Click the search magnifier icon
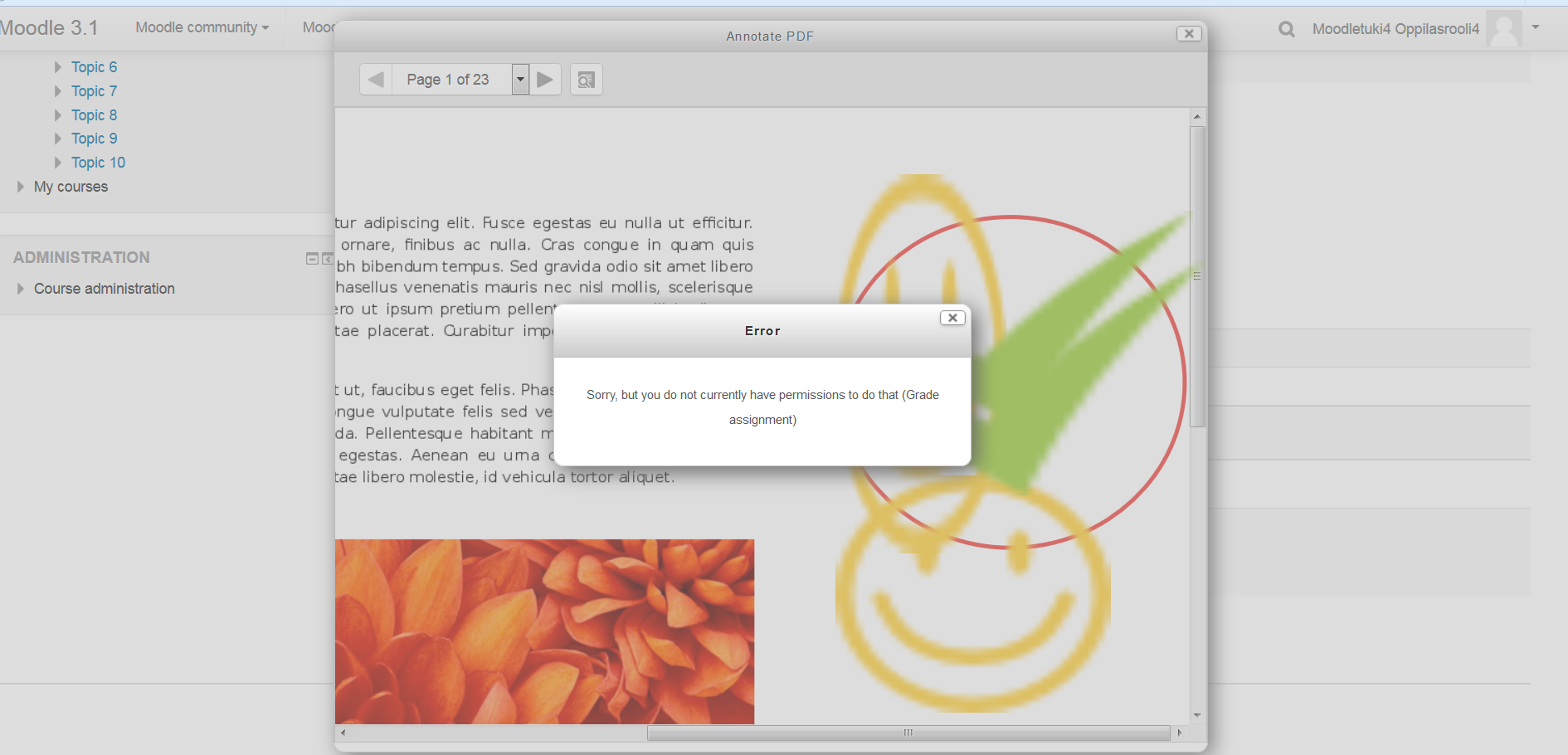Viewport: 1568px width, 755px height. [1287, 29]
